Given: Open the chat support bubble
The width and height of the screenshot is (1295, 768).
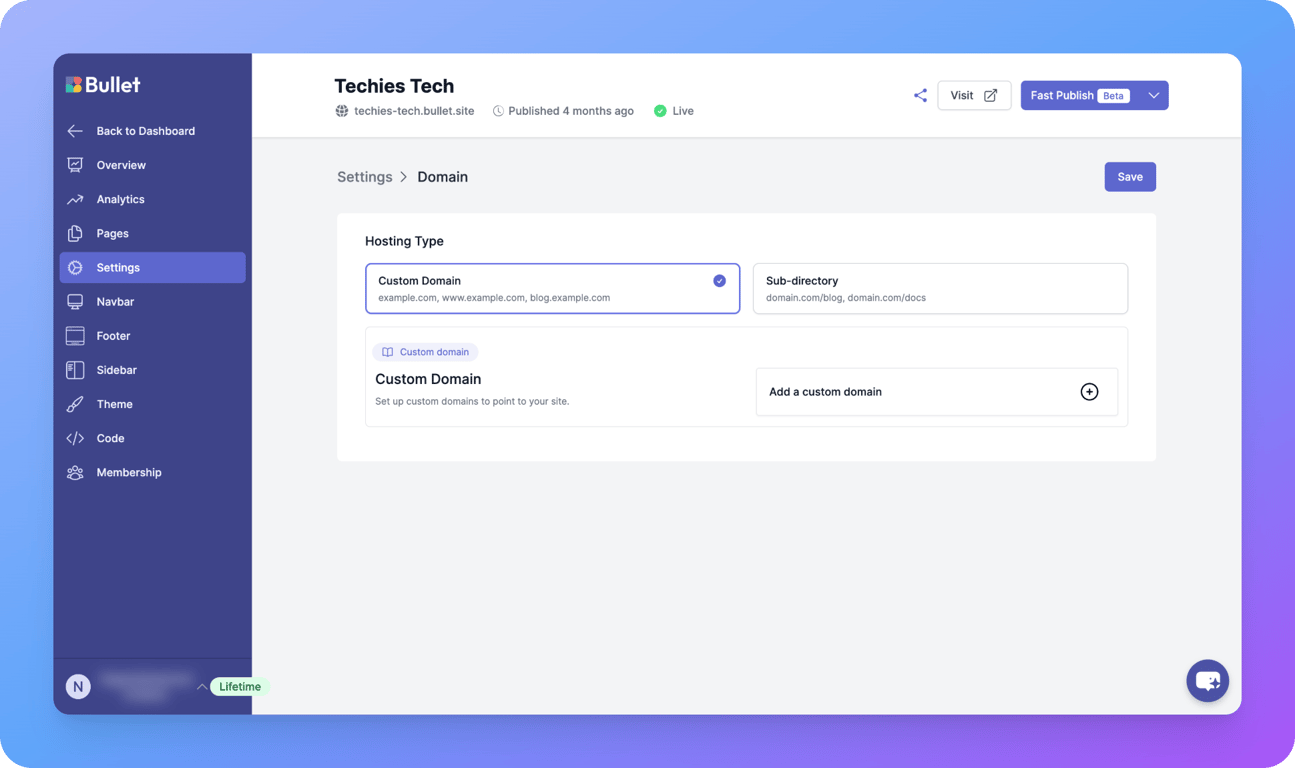Looking at the screenshot, I should tap(1207, 680).
